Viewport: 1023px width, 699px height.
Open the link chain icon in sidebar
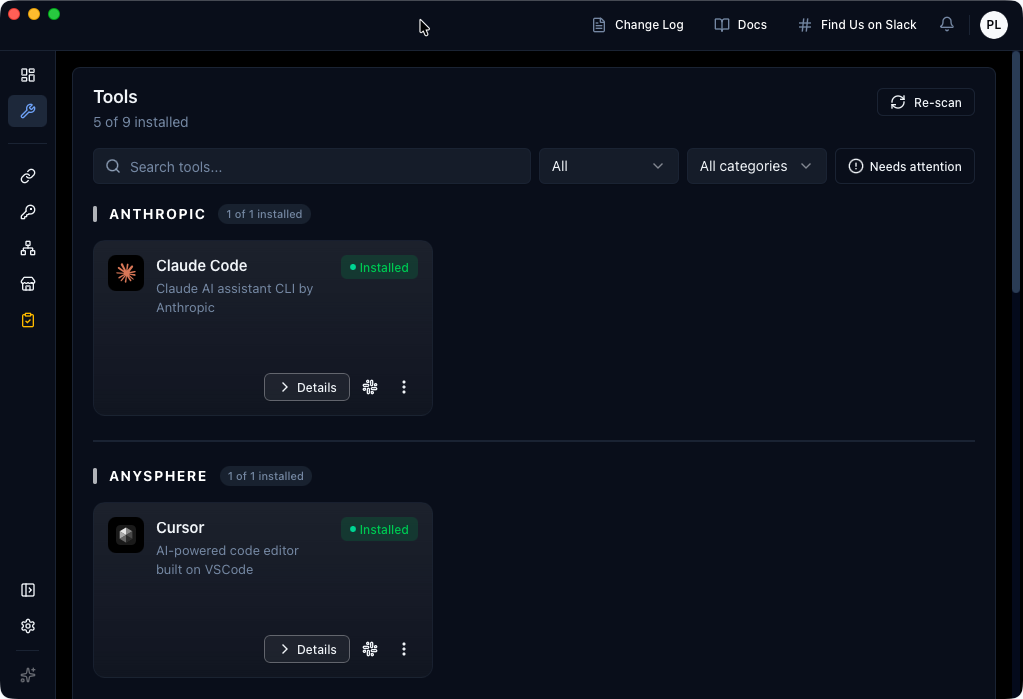click(x=27, y=176)
